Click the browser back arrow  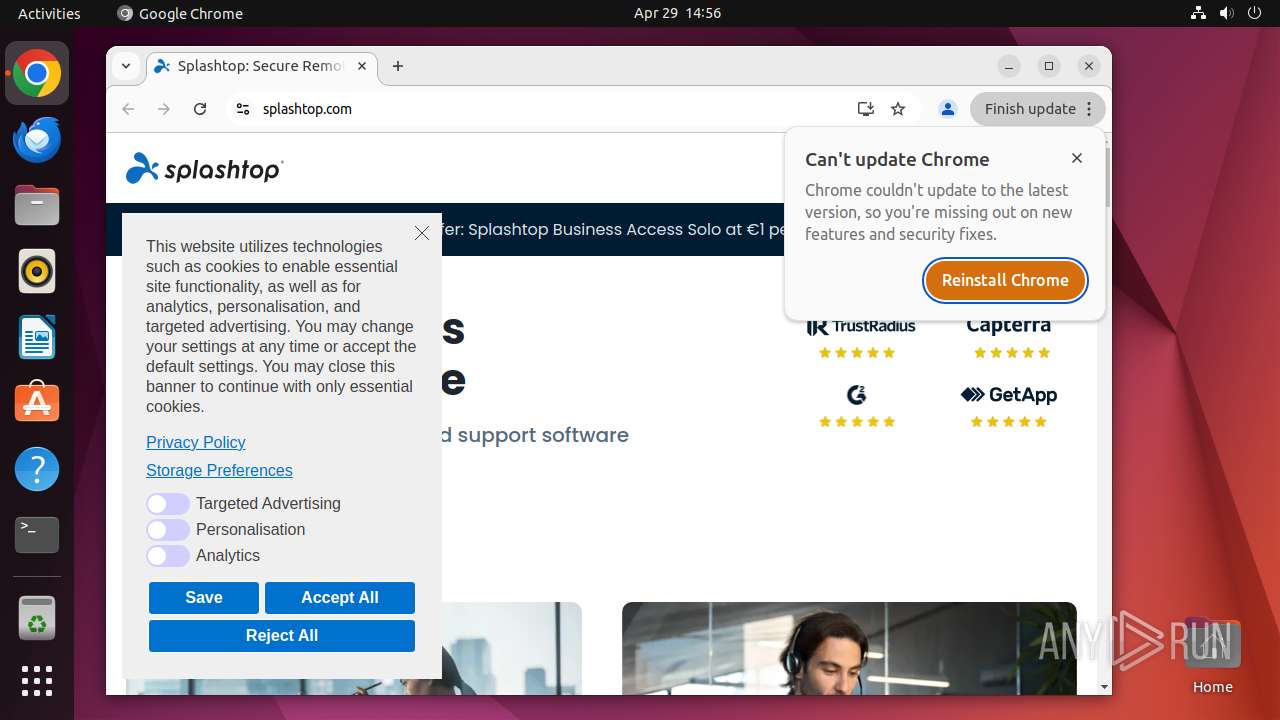128,109
